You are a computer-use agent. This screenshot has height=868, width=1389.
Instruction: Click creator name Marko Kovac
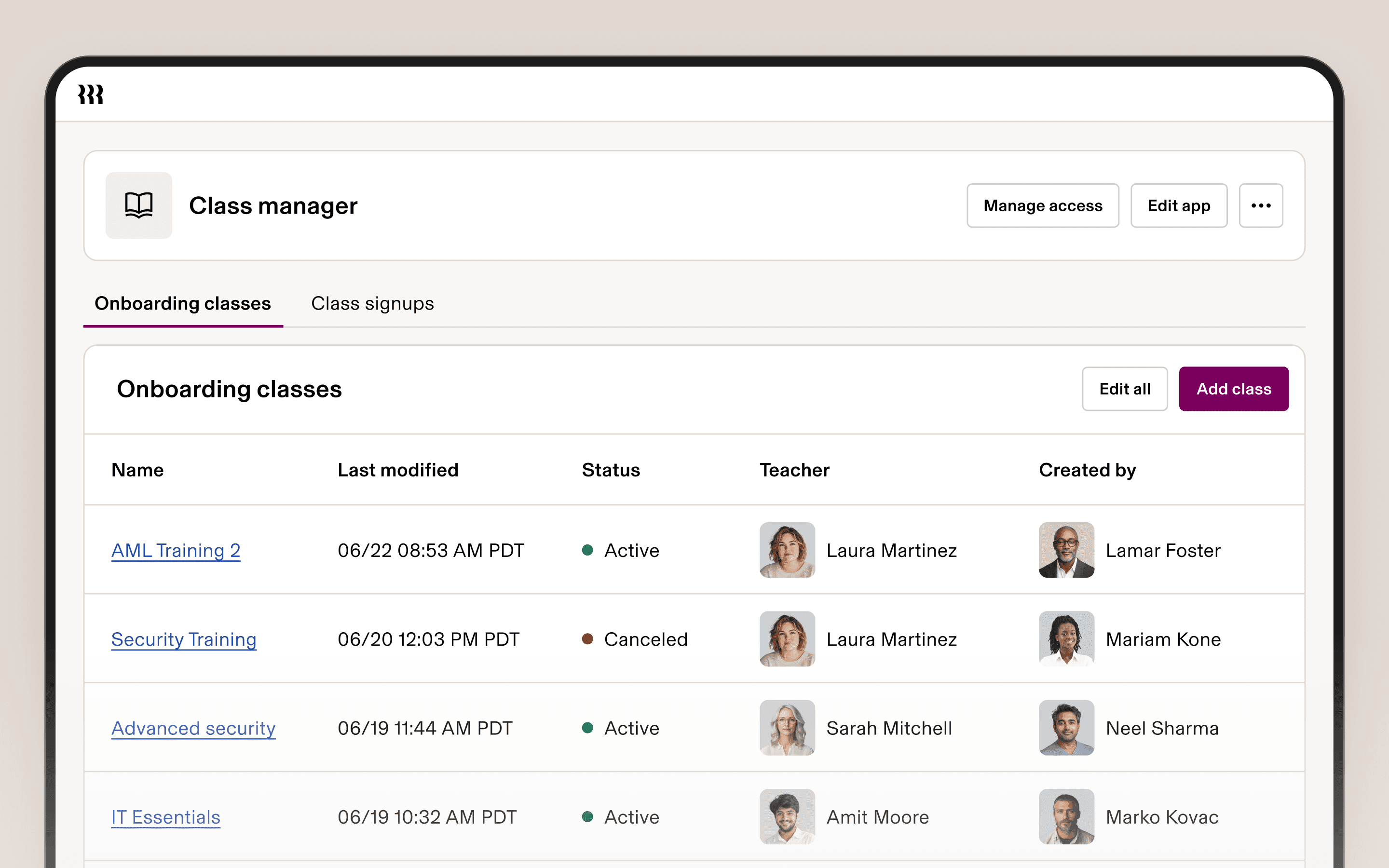1162,817
